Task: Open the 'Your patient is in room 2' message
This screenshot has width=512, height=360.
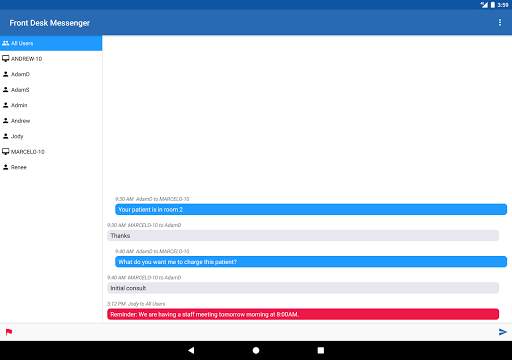Action: 311,209
